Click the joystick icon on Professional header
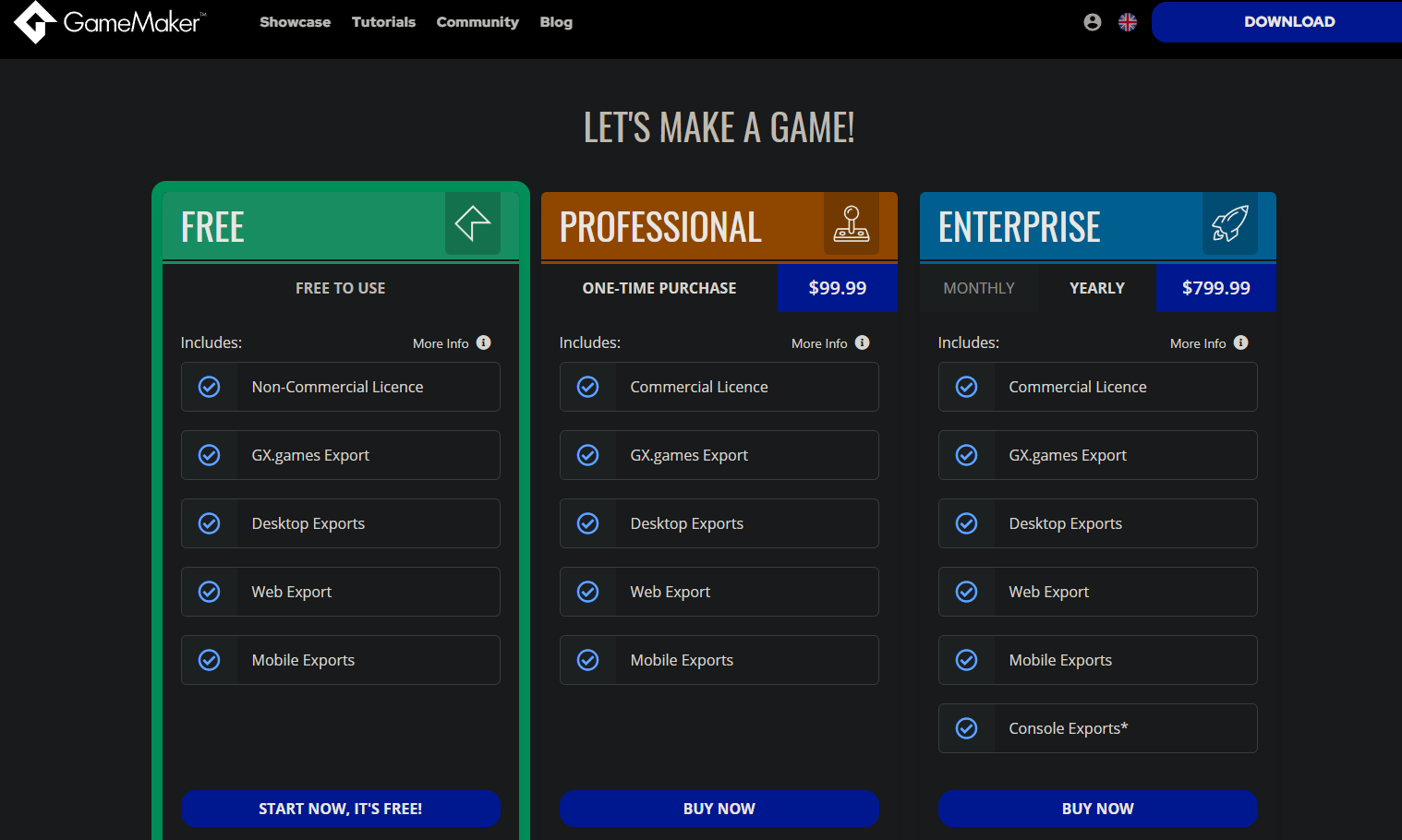 coord(852,223)
